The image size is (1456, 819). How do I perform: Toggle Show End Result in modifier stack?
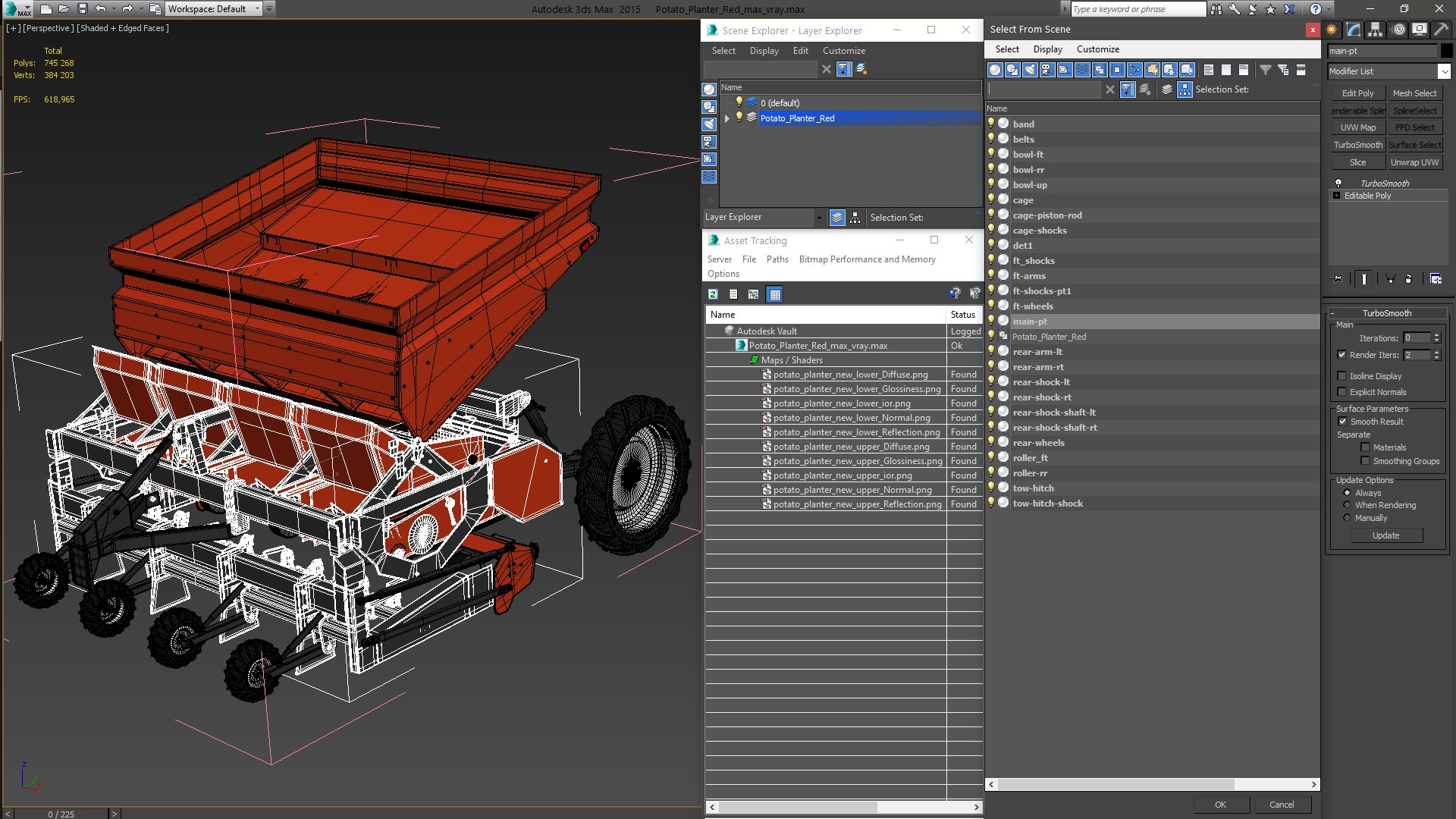click(1364, 279)
